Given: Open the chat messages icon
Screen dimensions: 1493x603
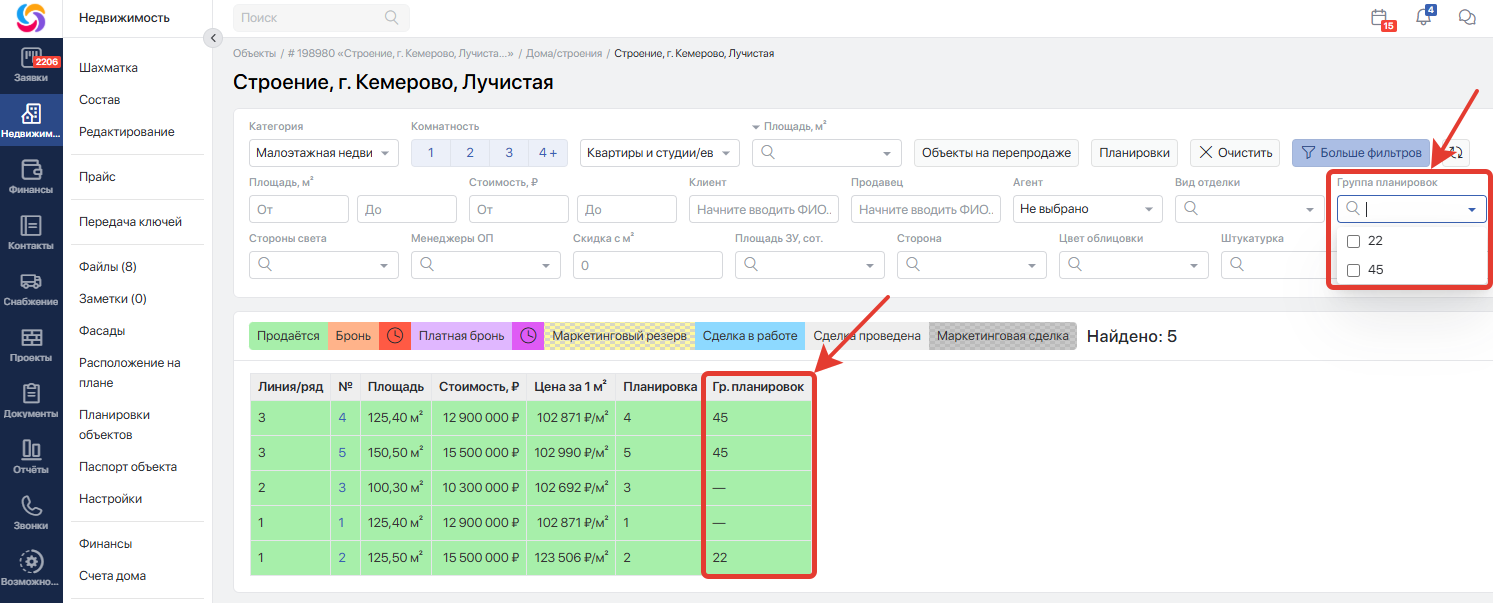Looking at the screenshot, I should click(1467, 18).
